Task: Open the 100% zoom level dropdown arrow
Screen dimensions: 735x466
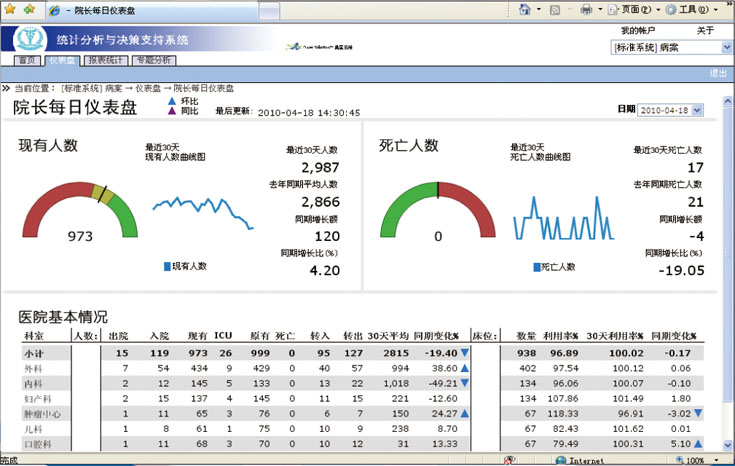Action: coord(716,460)
